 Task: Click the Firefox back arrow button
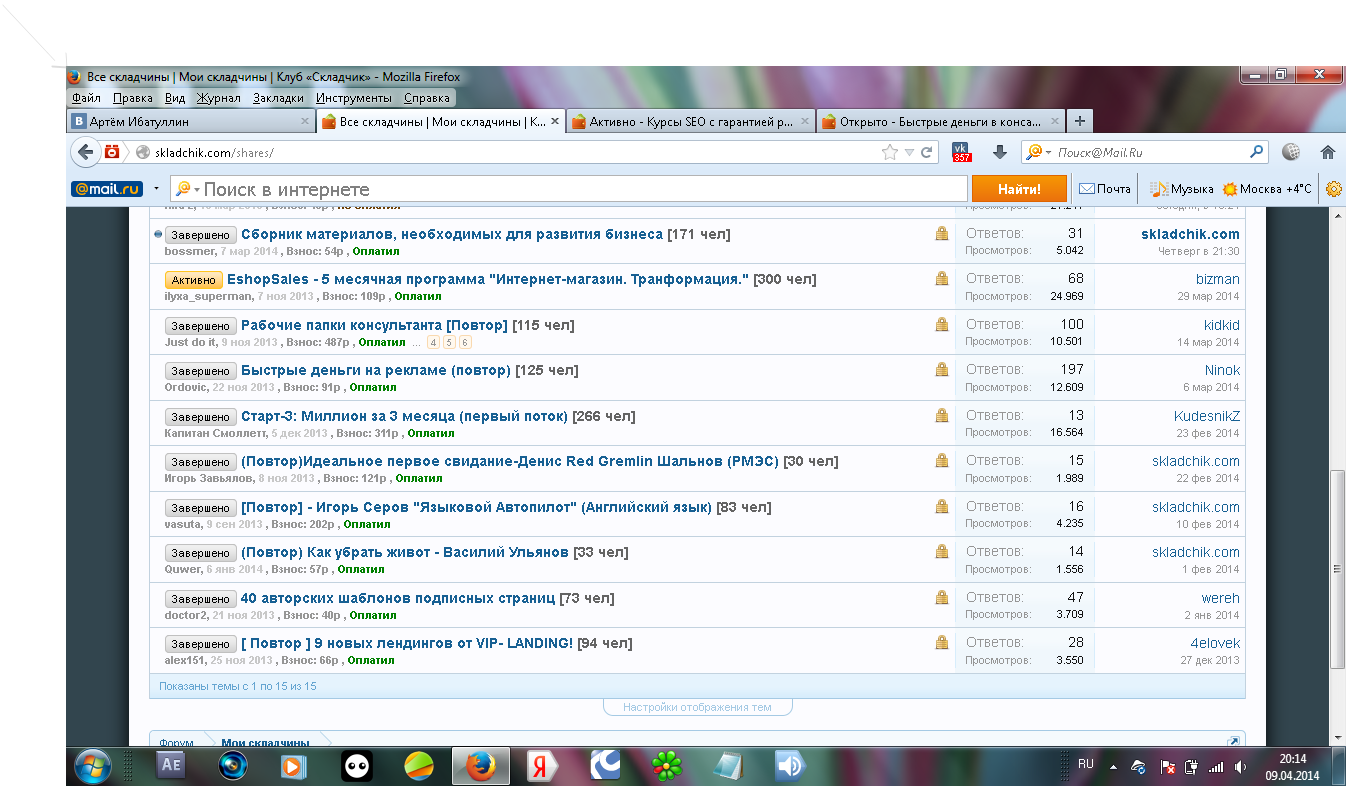87,152
